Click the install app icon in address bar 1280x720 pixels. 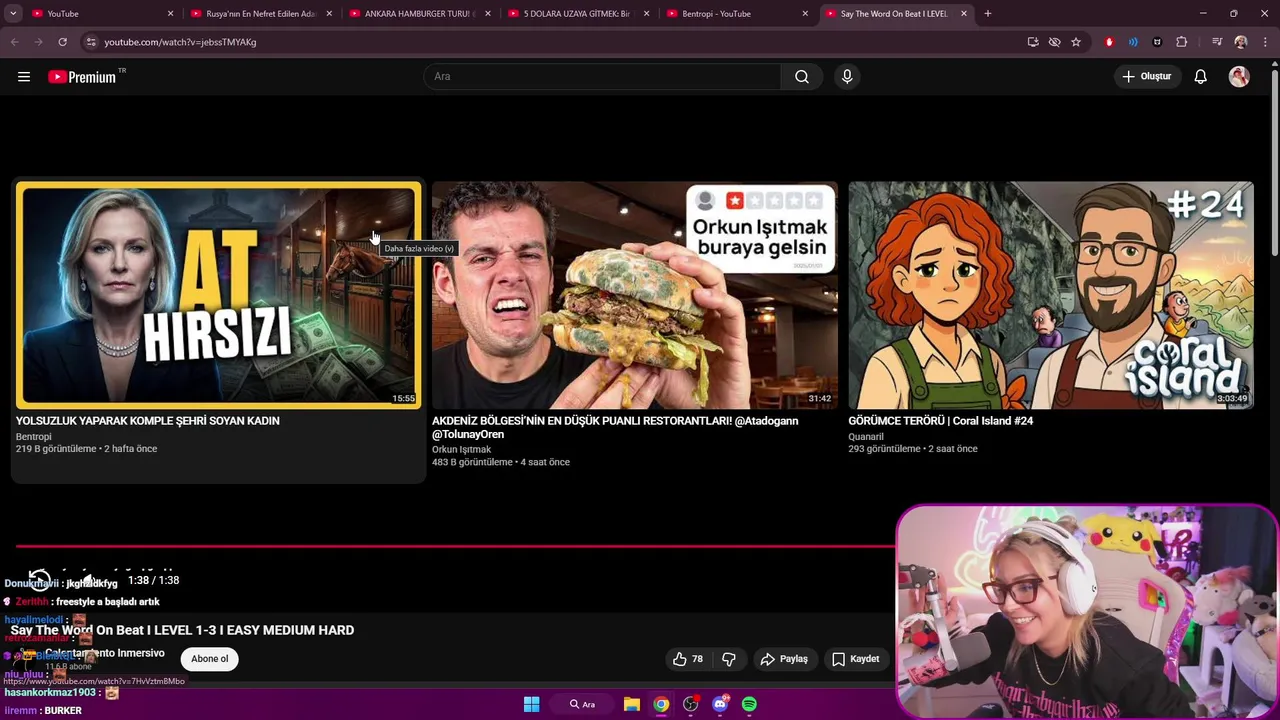pos(1033,42)
